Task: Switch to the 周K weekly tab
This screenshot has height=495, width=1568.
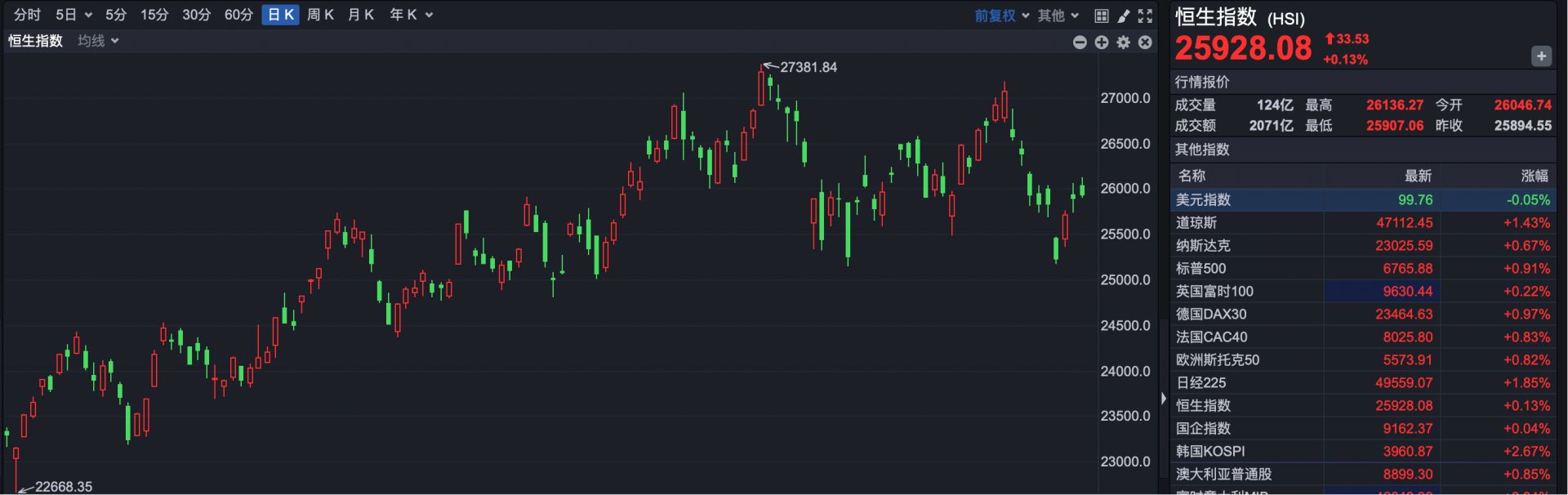Action: pos(320,15)
